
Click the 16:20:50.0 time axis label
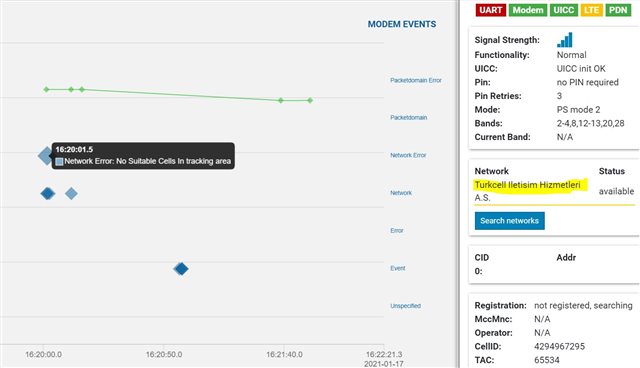click(164, 354)
